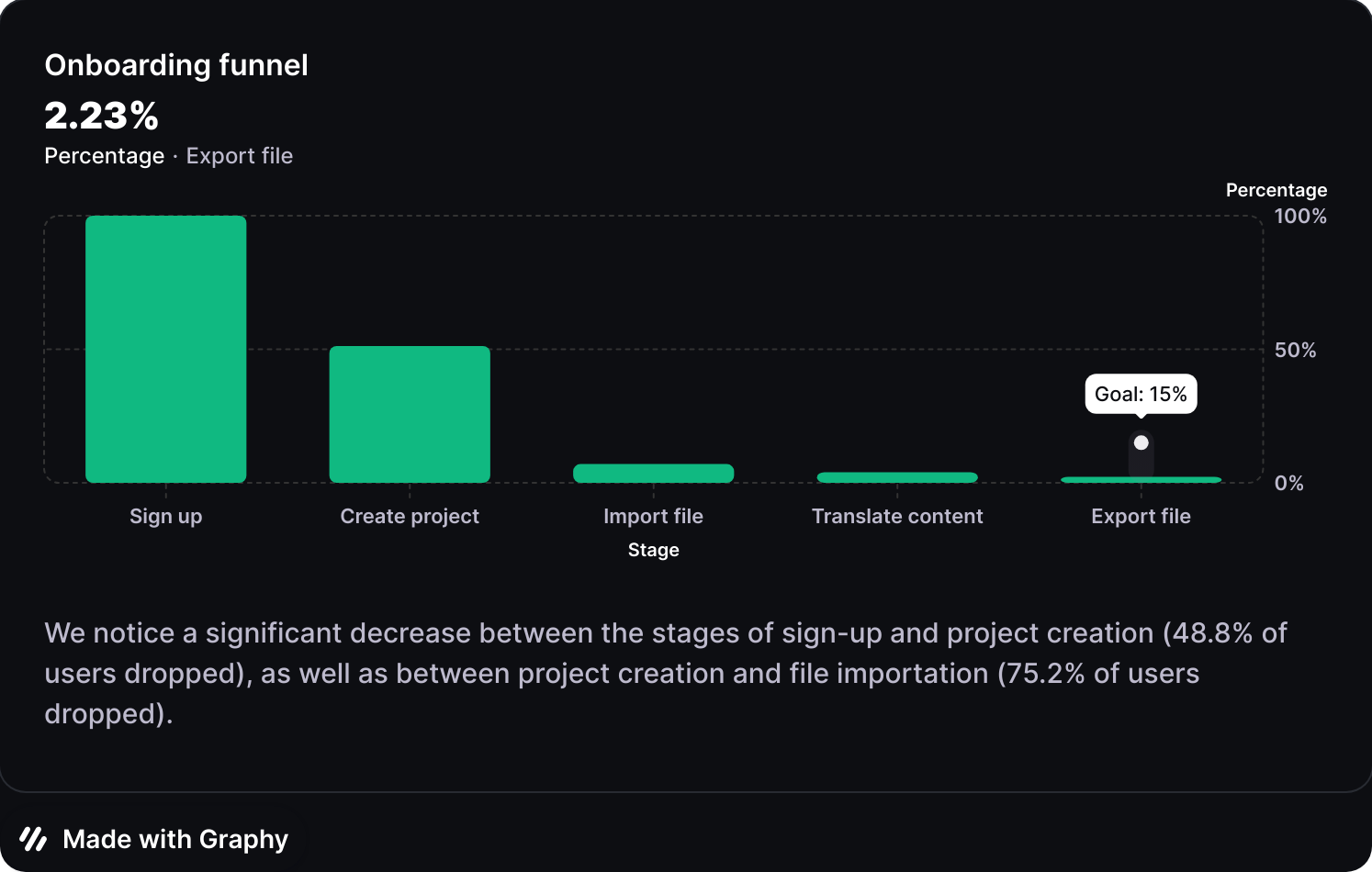Click the Import file bar
The image size is (1372, 872).
coord(653,474)
